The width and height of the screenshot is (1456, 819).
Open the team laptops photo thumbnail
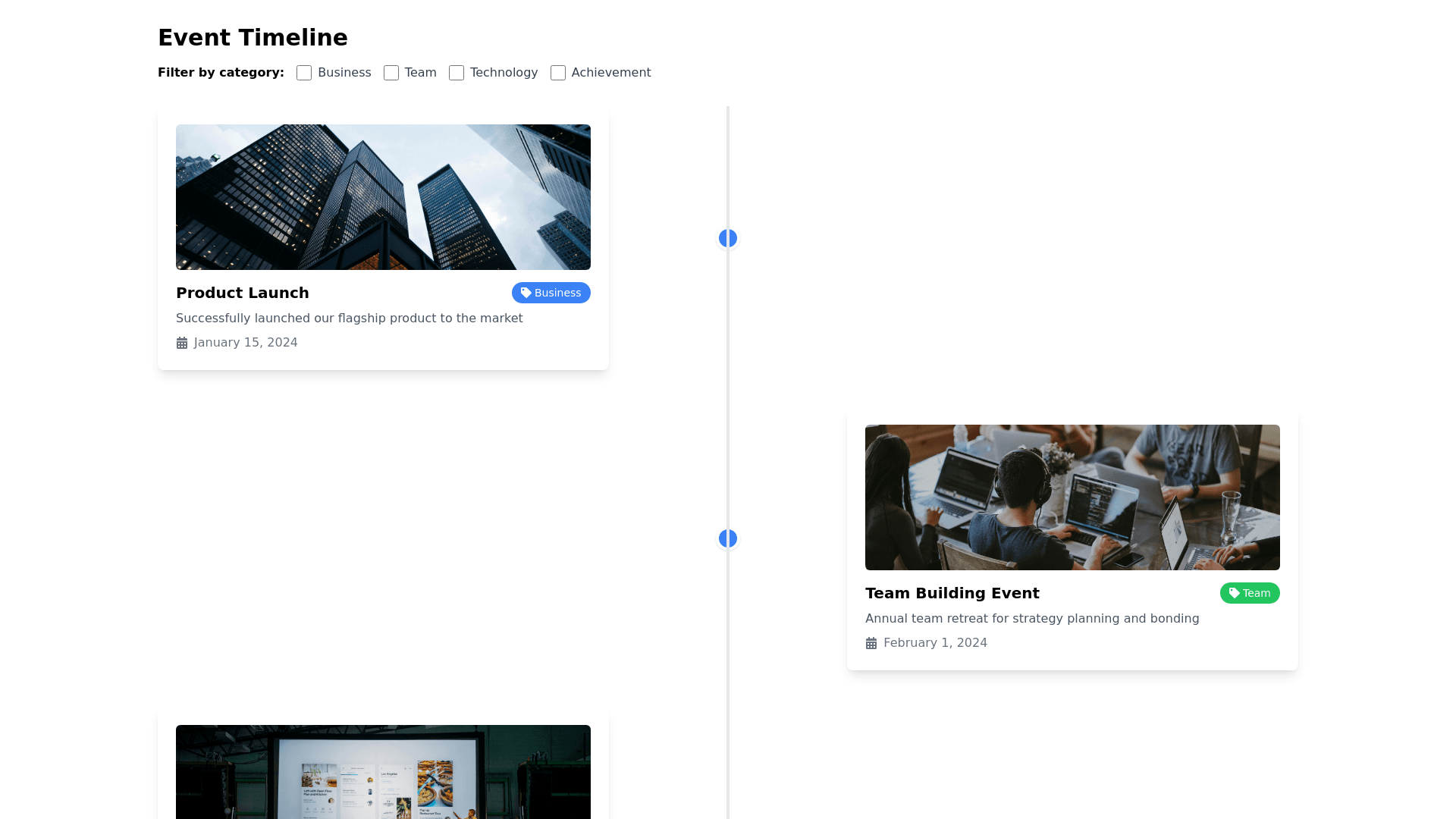click(1072, 497)
